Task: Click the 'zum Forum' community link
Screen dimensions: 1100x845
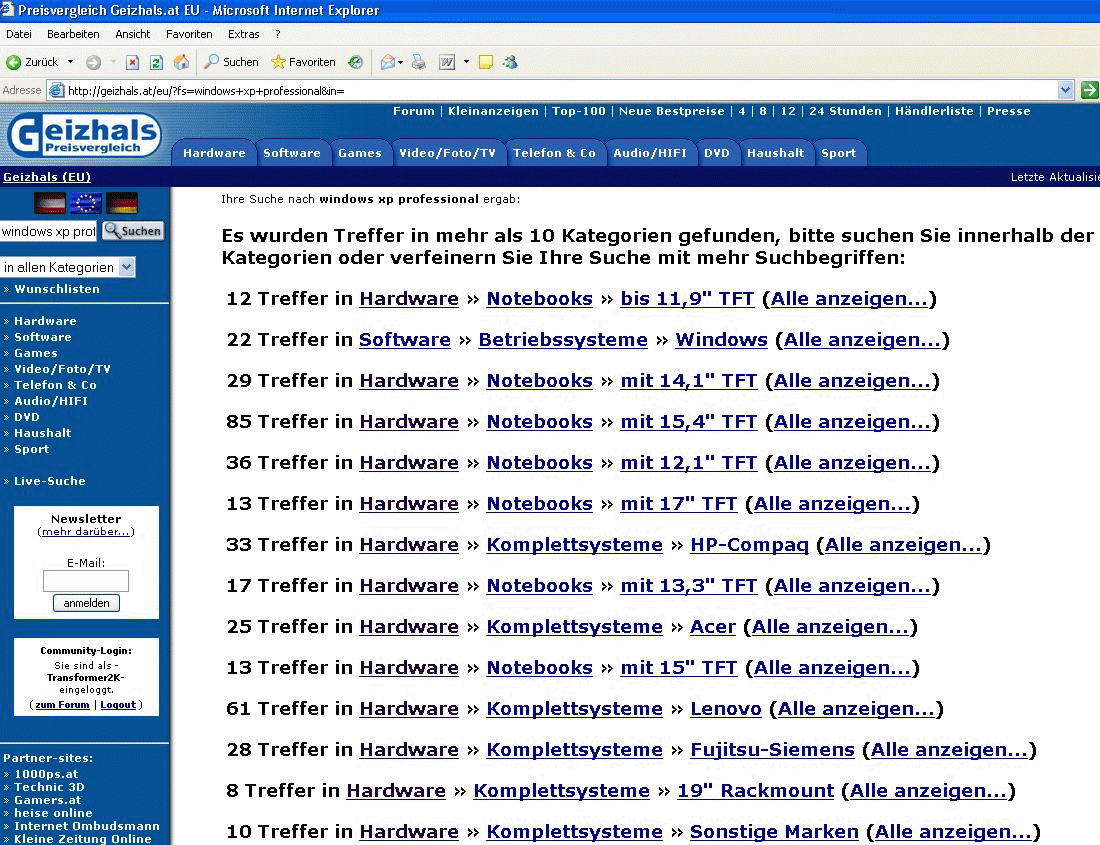Action: [62, 705]
